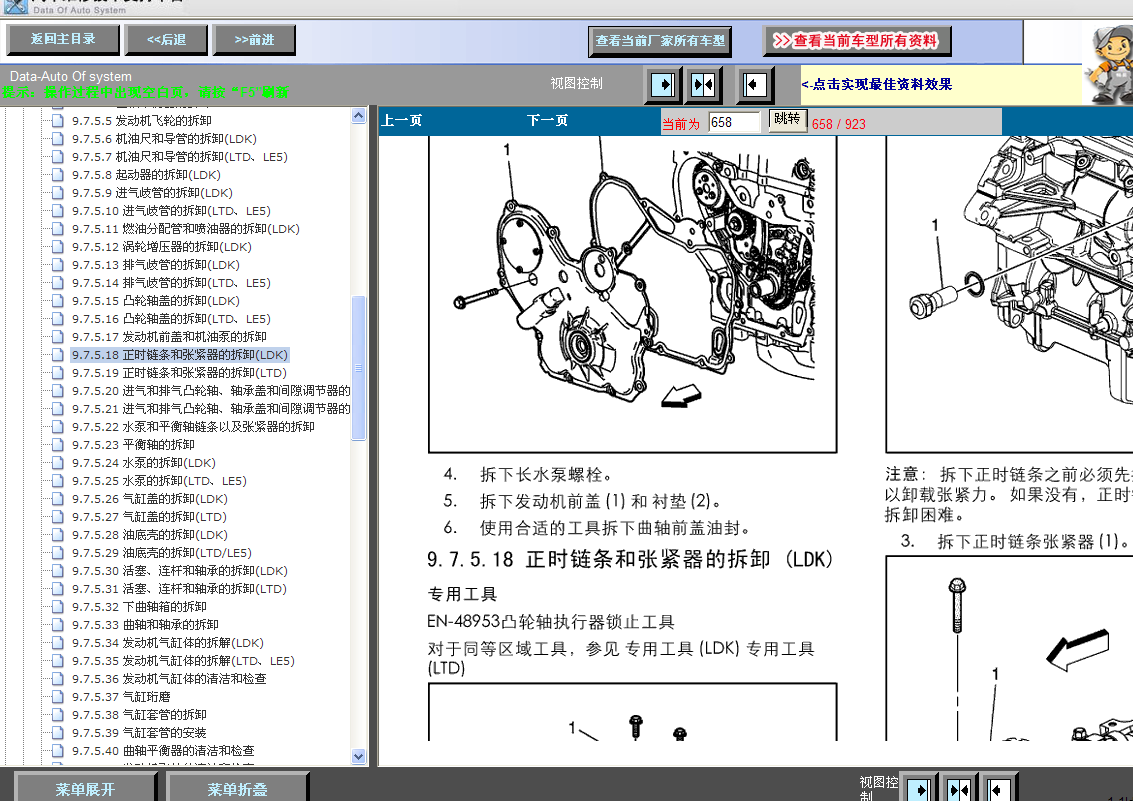Click the top expand-right view control icon

coord(662,85)
